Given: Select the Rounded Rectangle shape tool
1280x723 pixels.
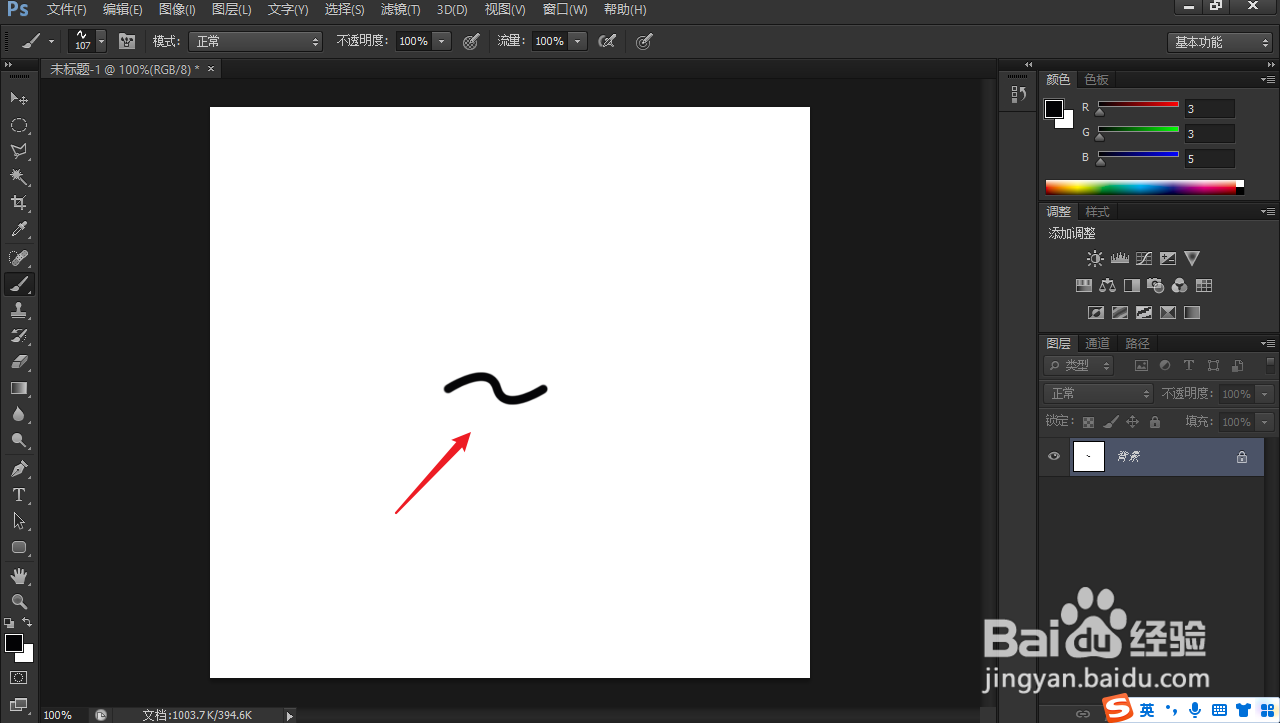Looking at the screenshot, I should point(18,547).
